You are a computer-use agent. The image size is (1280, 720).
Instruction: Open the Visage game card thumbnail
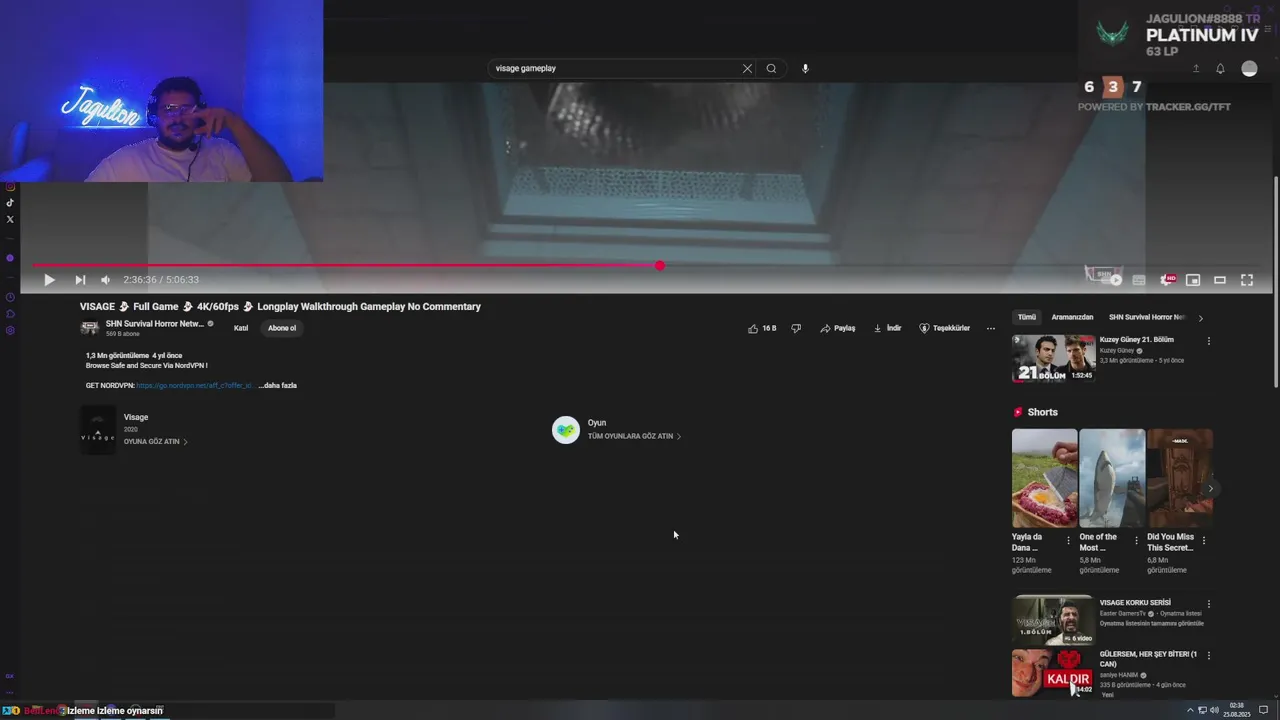[98, 429]
